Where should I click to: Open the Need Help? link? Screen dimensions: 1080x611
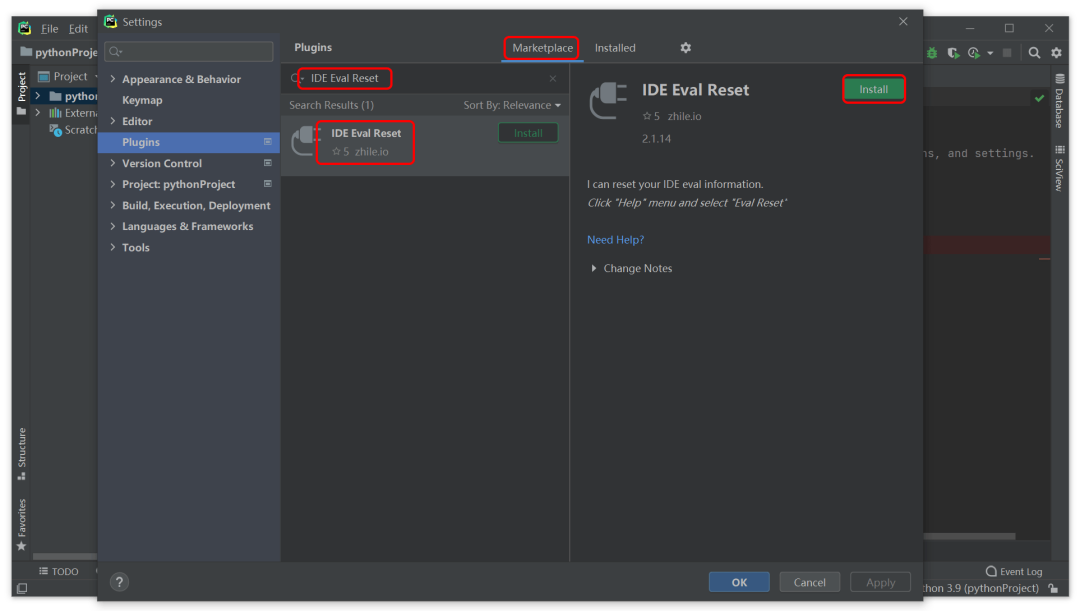pyautogui.click(x=615, y=240)
